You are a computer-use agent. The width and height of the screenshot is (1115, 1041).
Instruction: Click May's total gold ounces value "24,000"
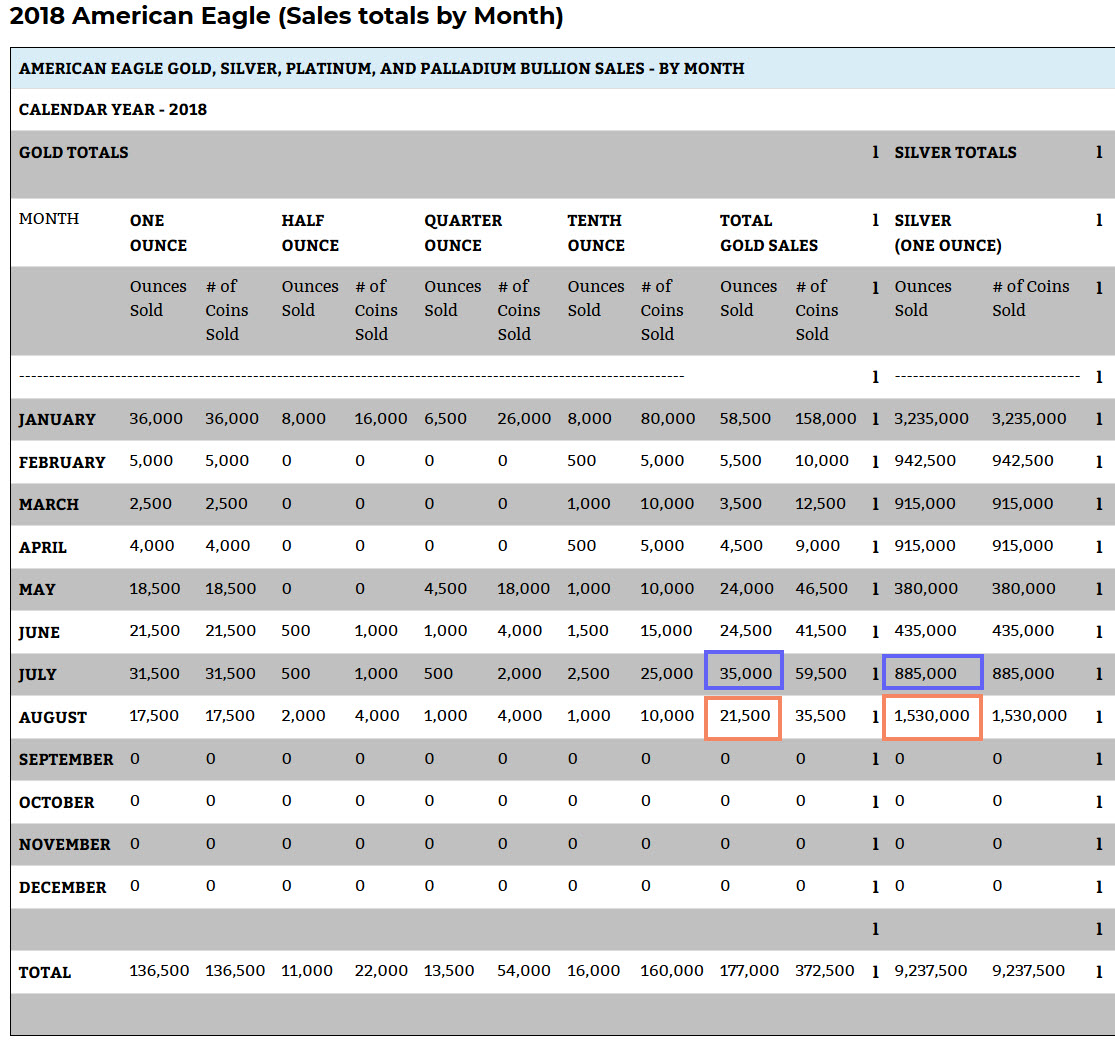747,589
